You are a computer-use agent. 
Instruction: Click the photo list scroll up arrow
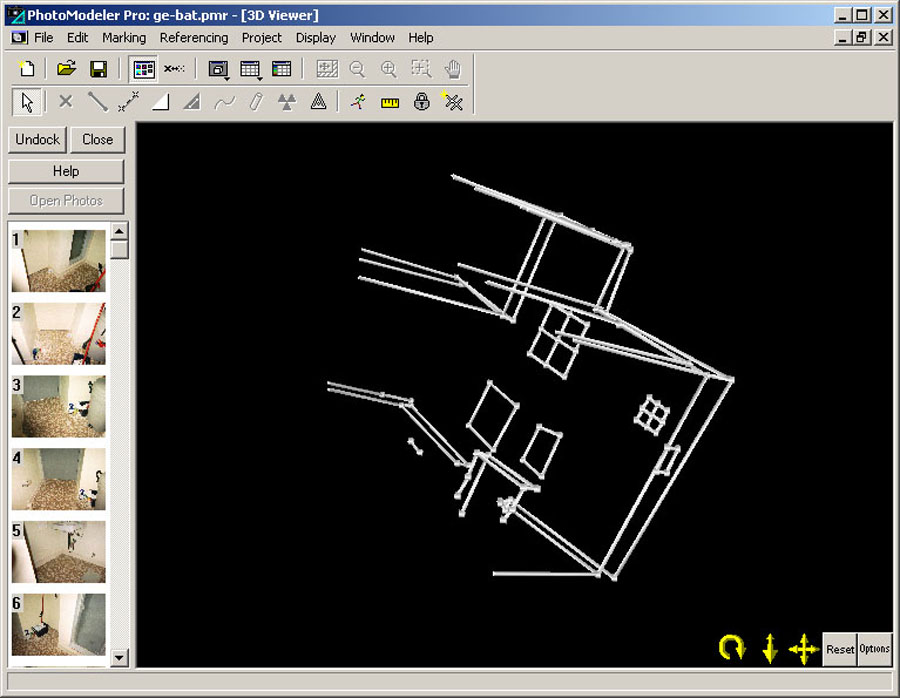pos(119,231)
